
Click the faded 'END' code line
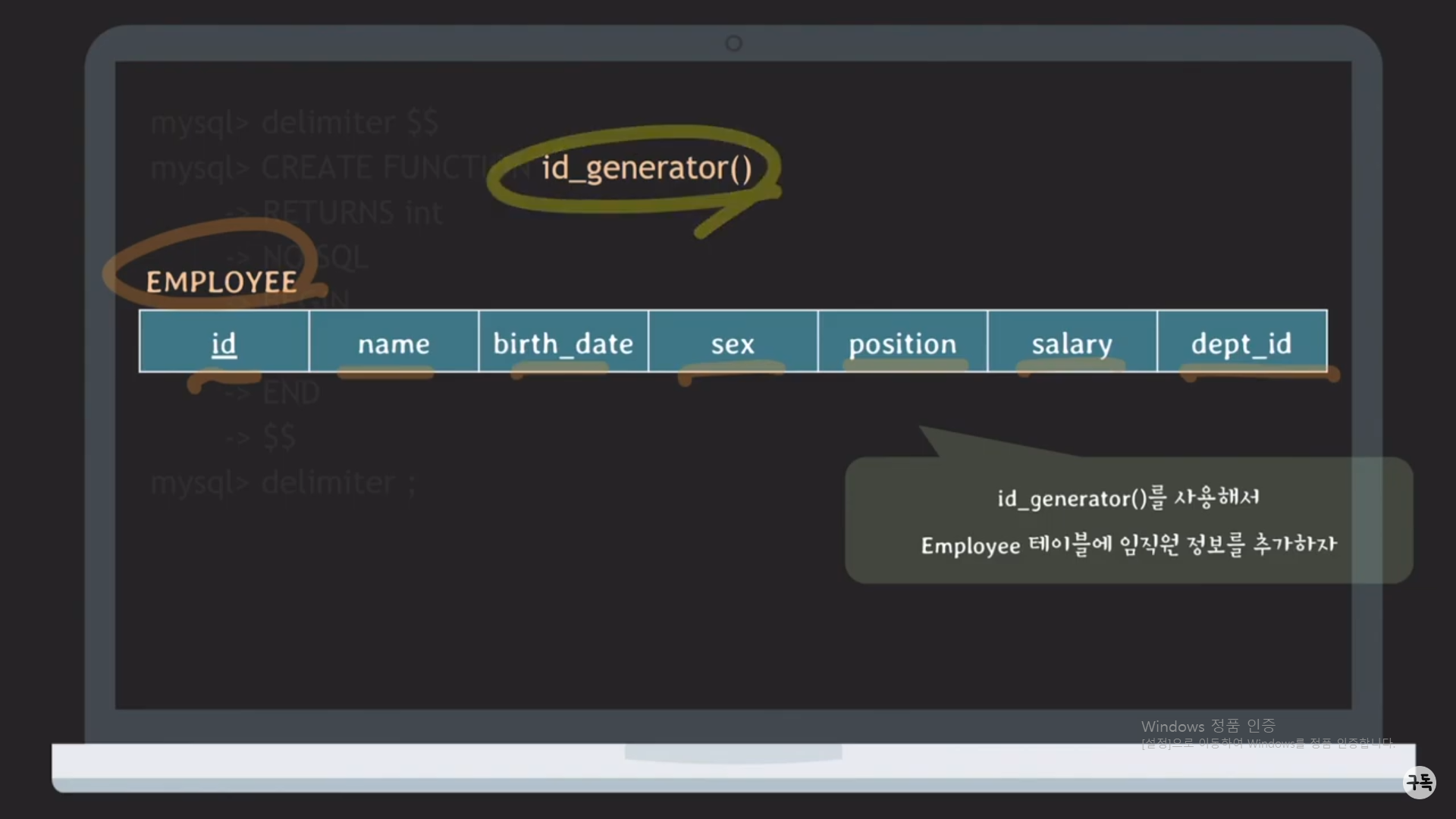290,393
